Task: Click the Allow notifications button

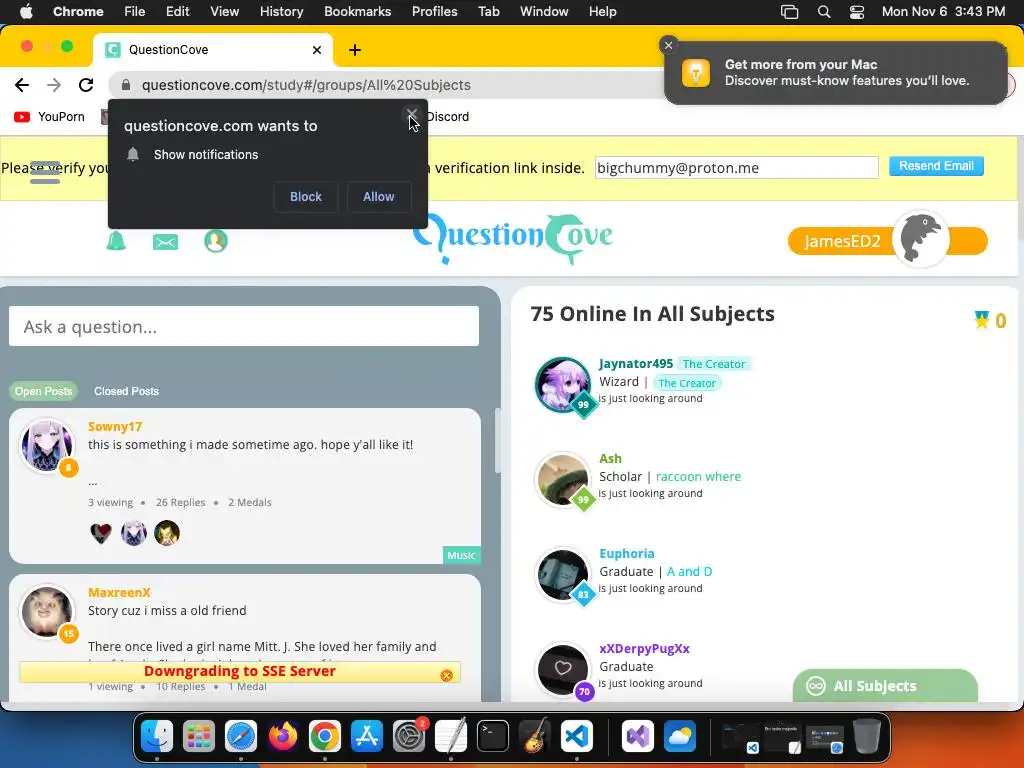Action: pyautogui.click(x=379, y=197)
